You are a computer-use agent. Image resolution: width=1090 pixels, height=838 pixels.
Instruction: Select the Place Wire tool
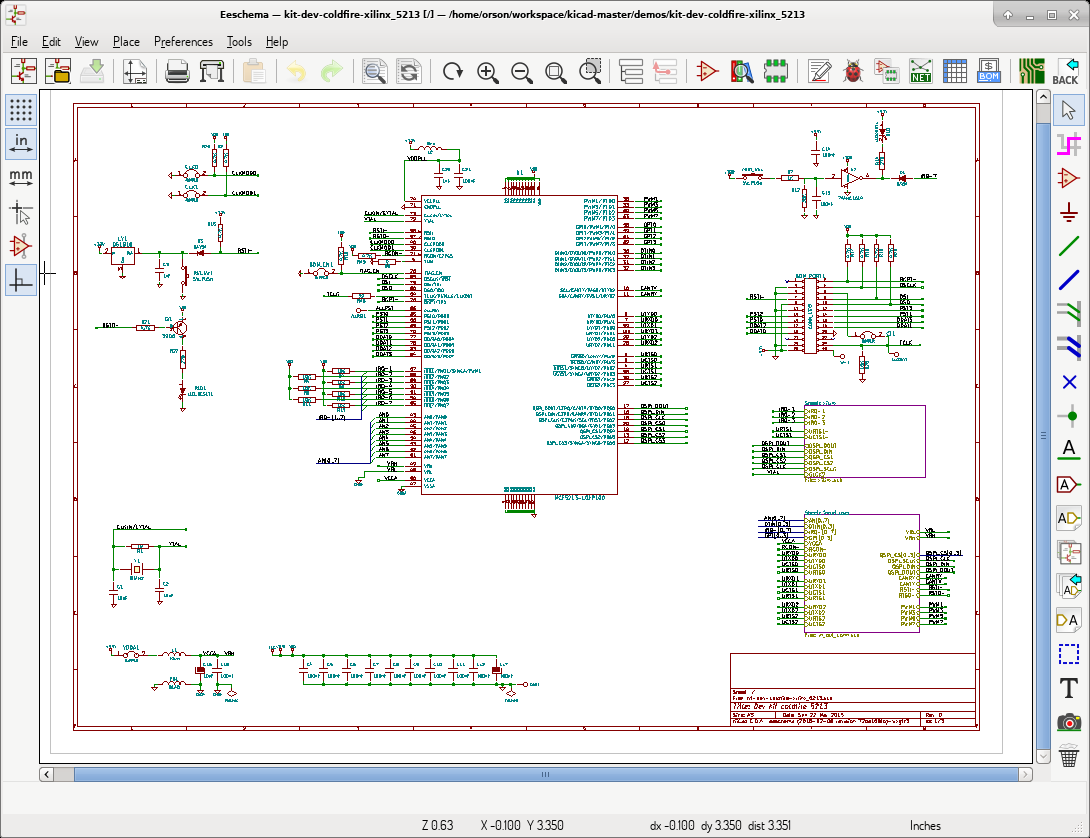coord(1069,246)
